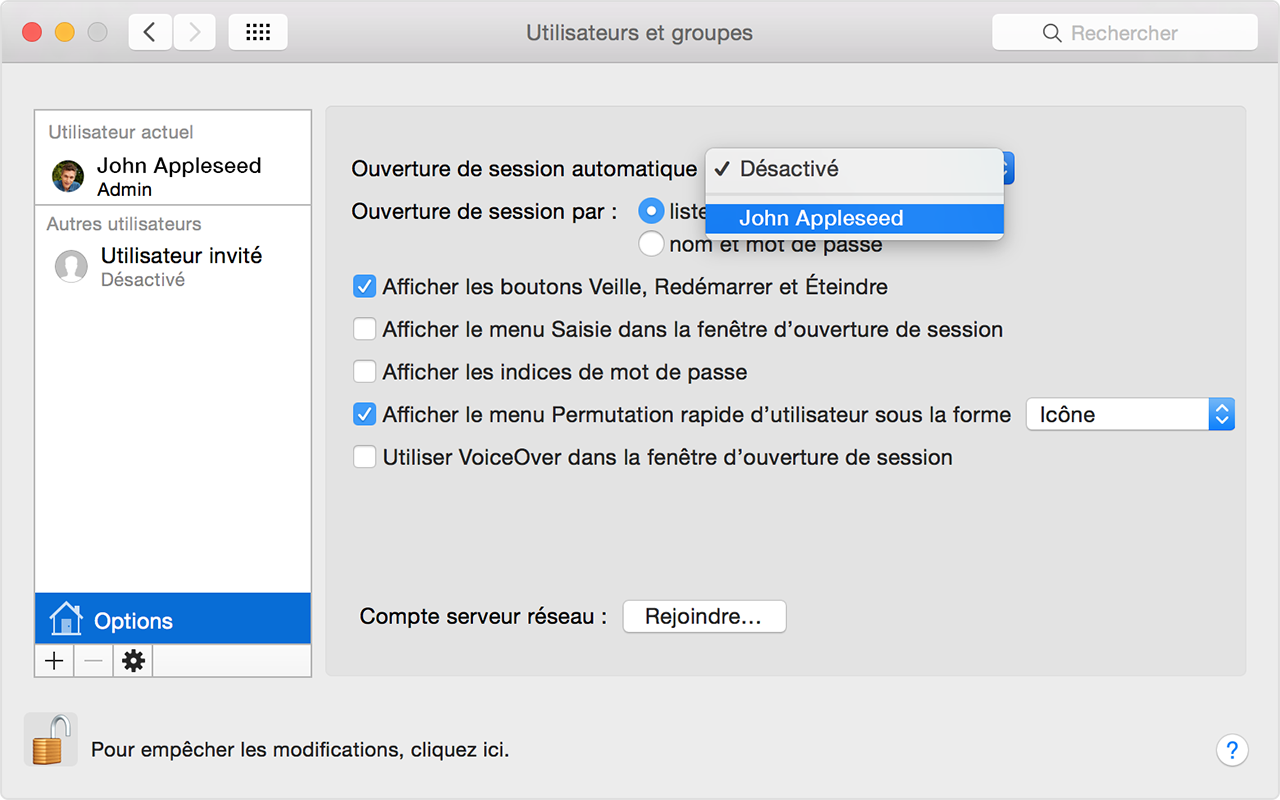This screenshot has width=1280, height=800.
Task: Select 'nom et mot de passe' radio button
Action: tap(651, 243)
